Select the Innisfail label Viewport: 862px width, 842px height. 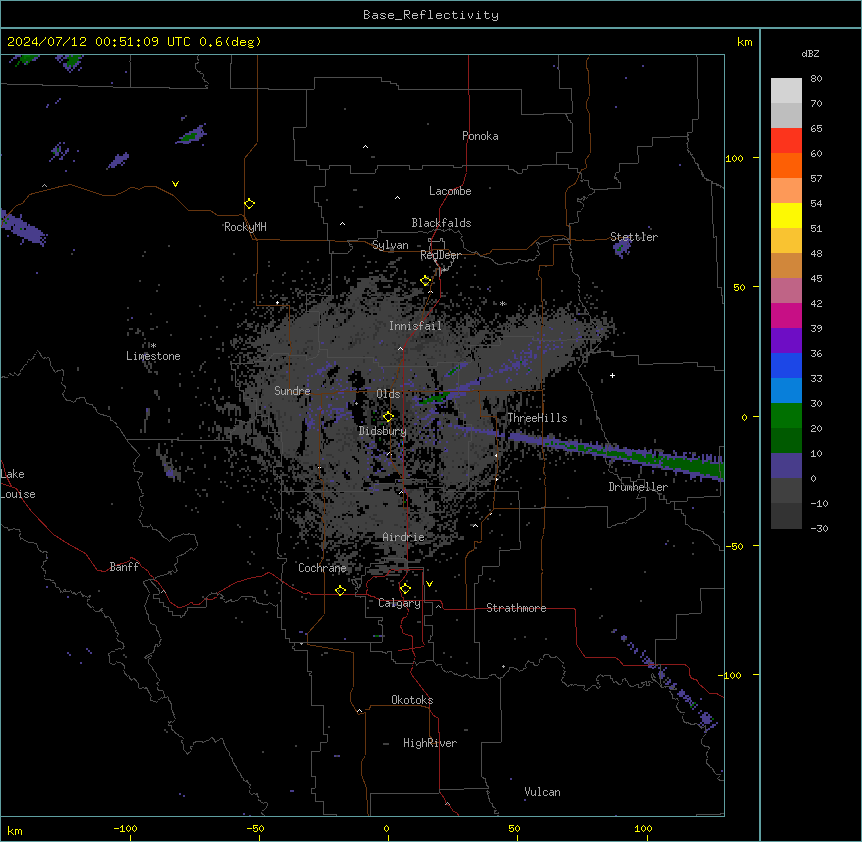(415, 326)
